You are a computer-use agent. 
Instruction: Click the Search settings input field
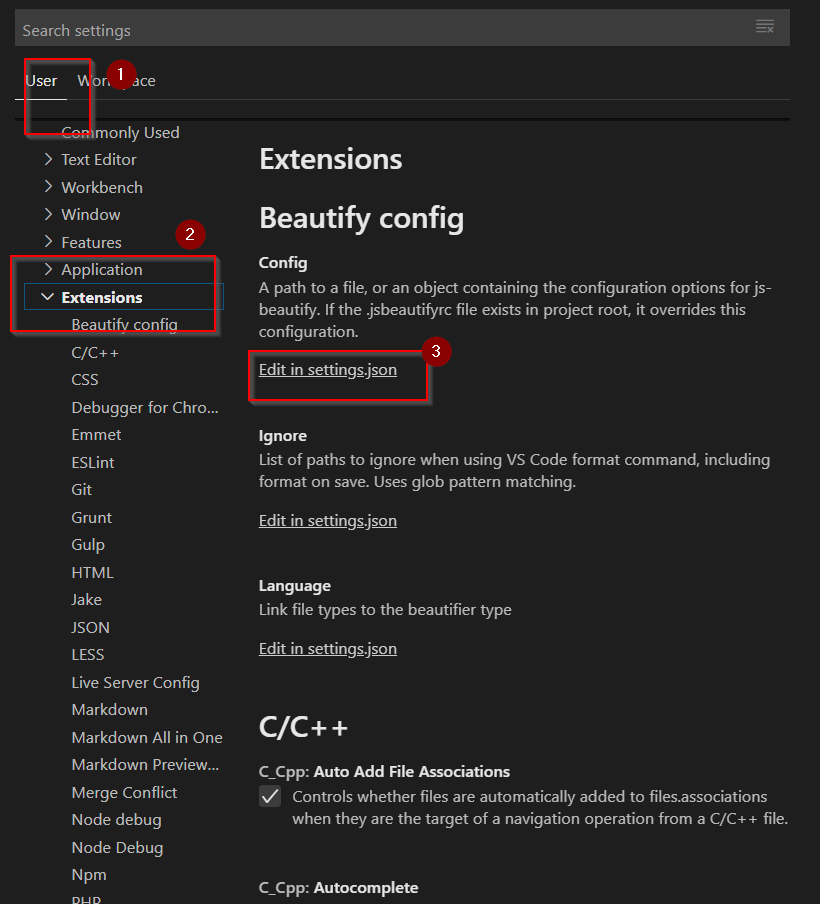(300, 27)
